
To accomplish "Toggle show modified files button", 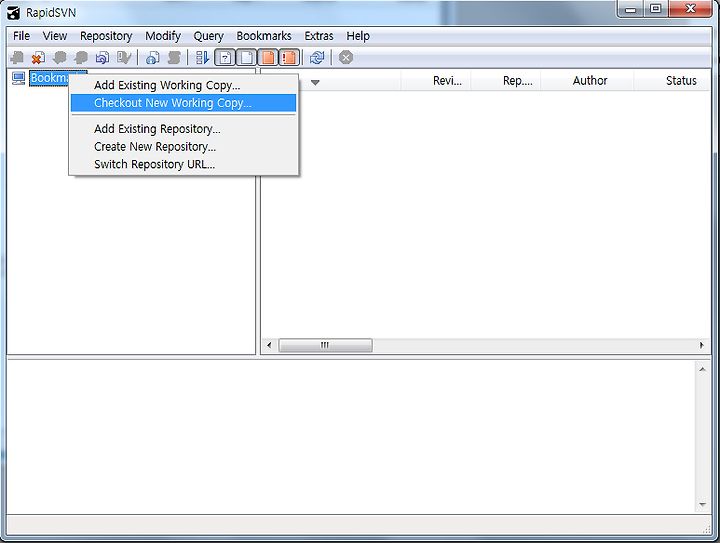I will pos(268,57).
